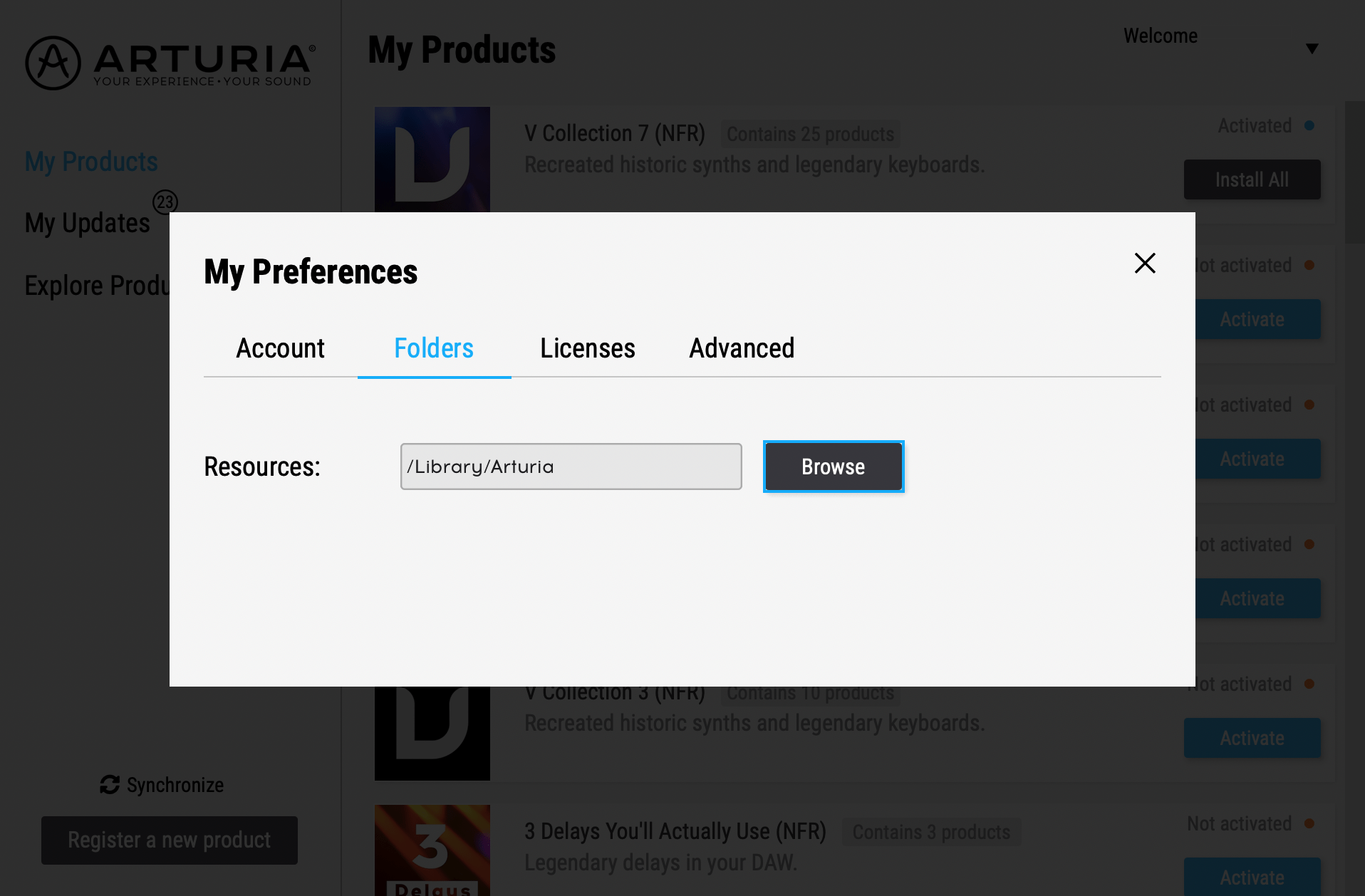
Task: Open My Updates in sidebar
Action: pyautogui.click(x=88, y=223)
